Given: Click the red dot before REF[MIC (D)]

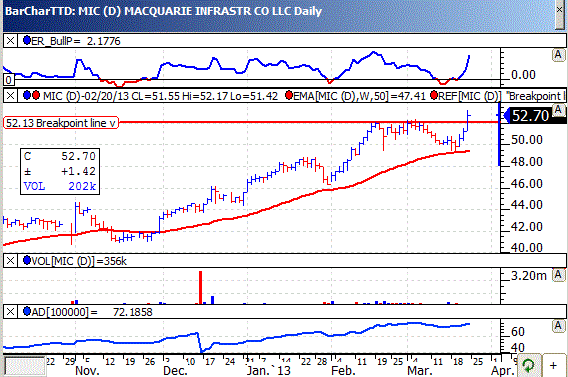Looking at the screenshot, I should coord(434,95).
